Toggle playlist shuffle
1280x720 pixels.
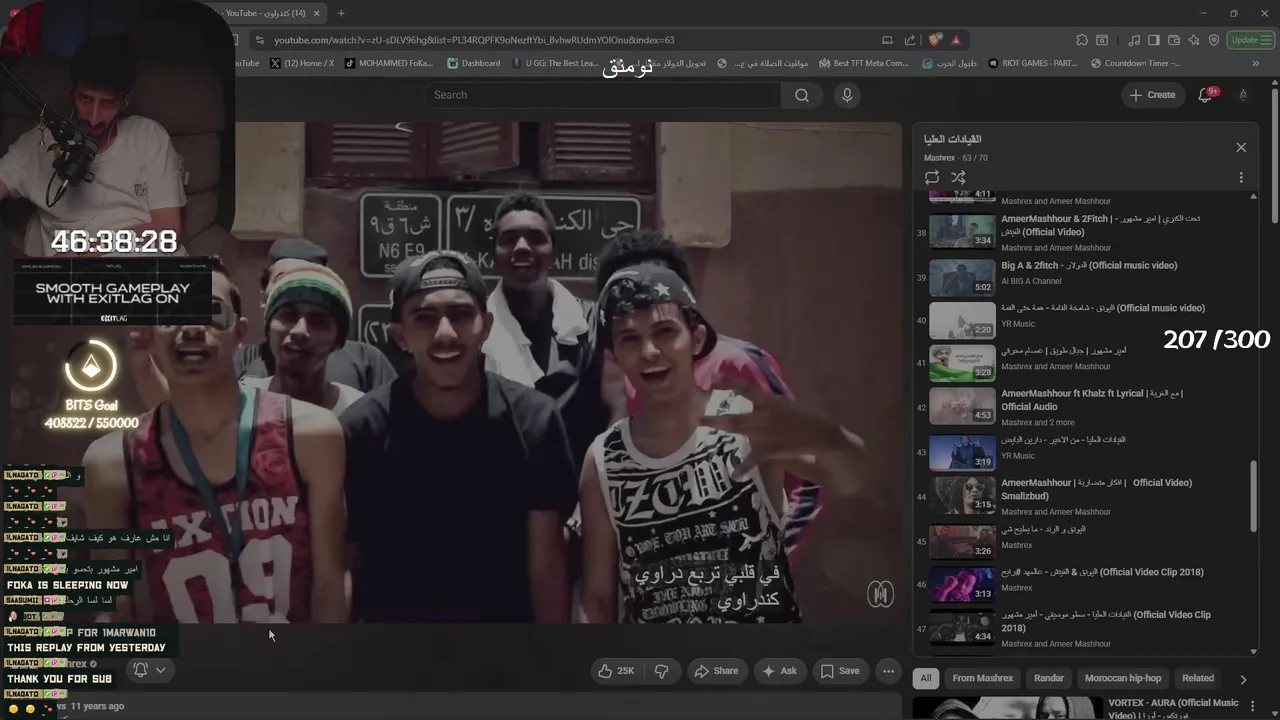[958, 177]
